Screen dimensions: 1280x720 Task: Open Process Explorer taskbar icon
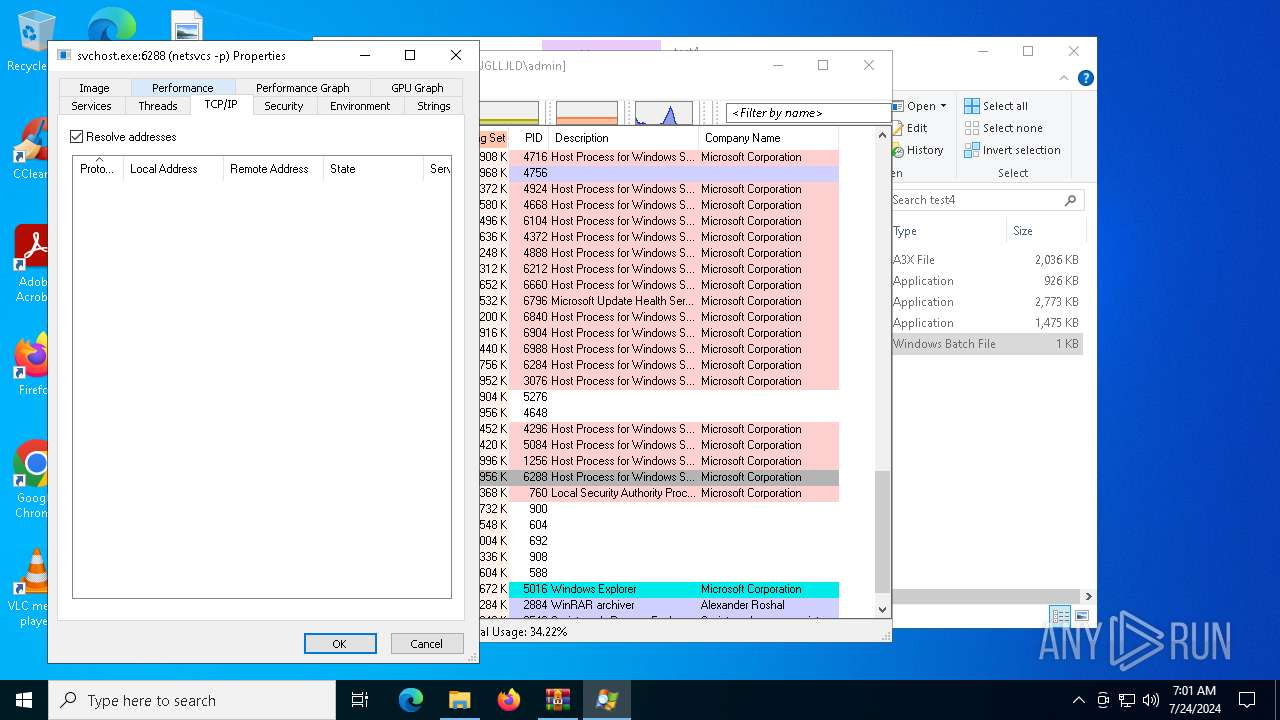click(x=607, y=700)
